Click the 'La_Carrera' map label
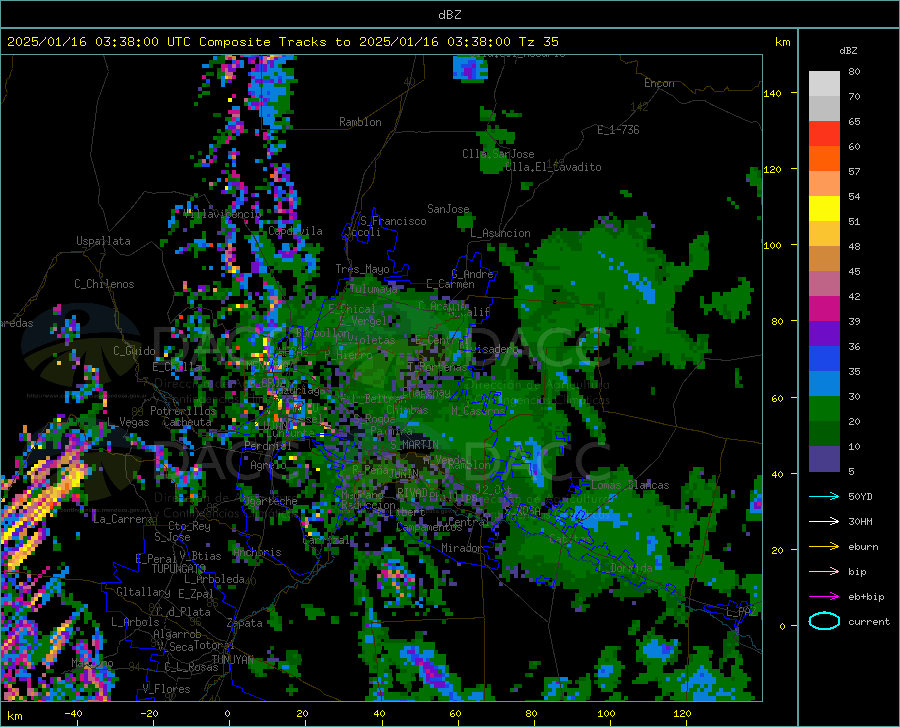Viewport: 900px width, 727px height. pos(123,519)
